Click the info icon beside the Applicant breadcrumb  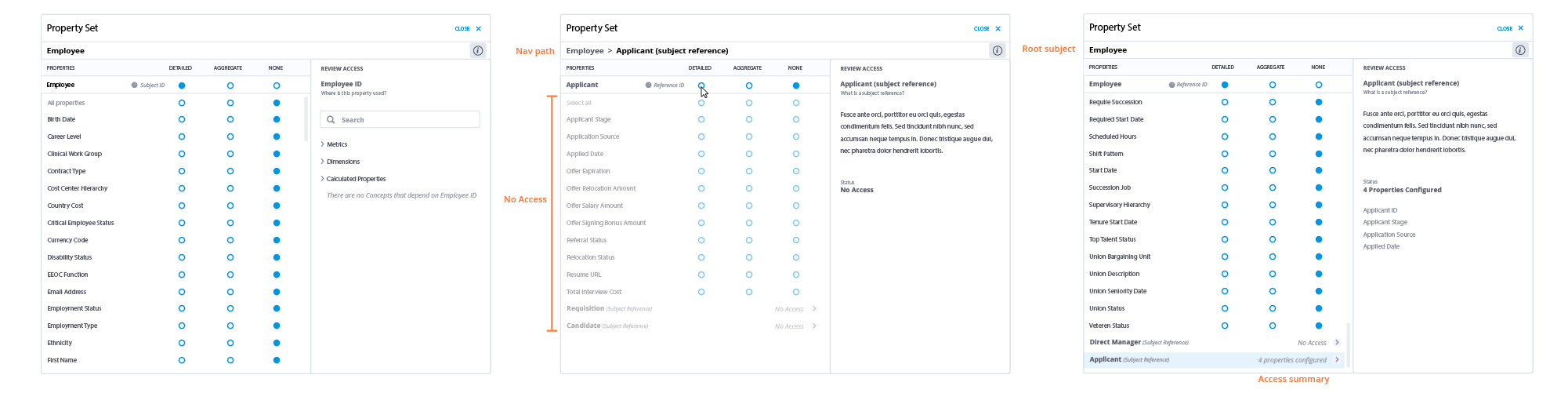(998, 51)
